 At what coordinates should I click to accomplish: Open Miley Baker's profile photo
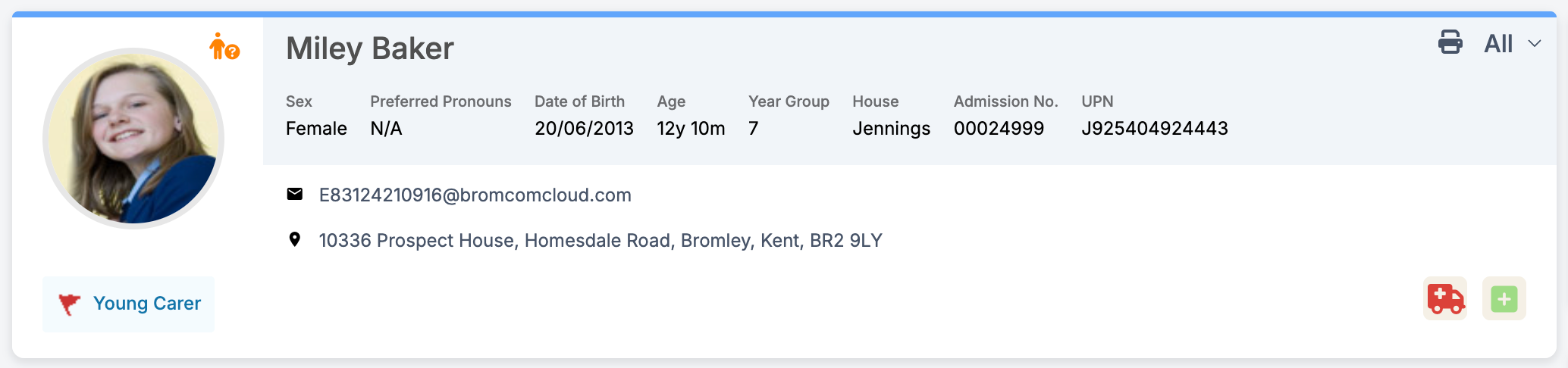[x=133, y=139]
